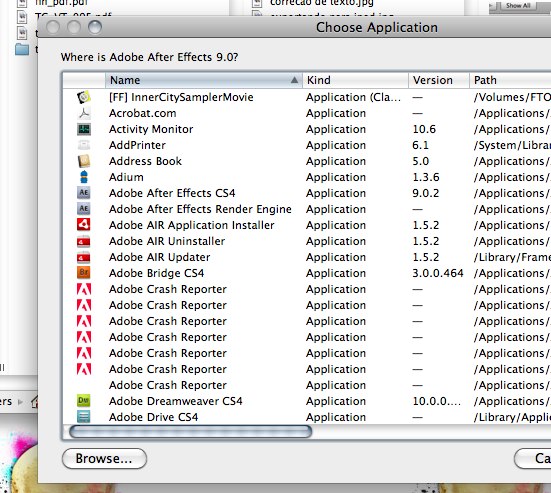Sort the list by the Path column
The height and width of the screenshot is (493, 551).
[x=510, y=80]
